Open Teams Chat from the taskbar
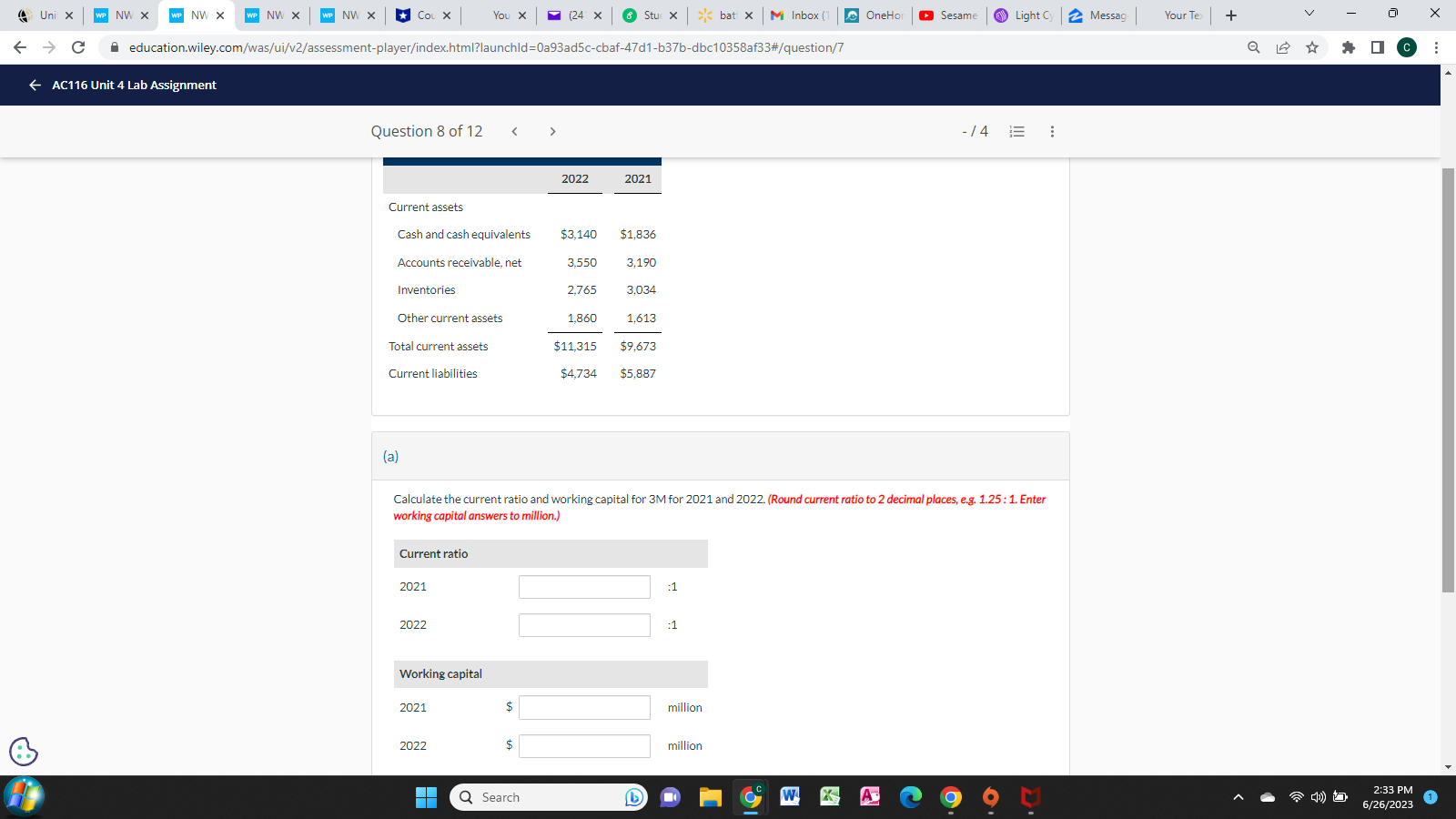This screenshot has height=819, width=1456. (x=671, y=797)
